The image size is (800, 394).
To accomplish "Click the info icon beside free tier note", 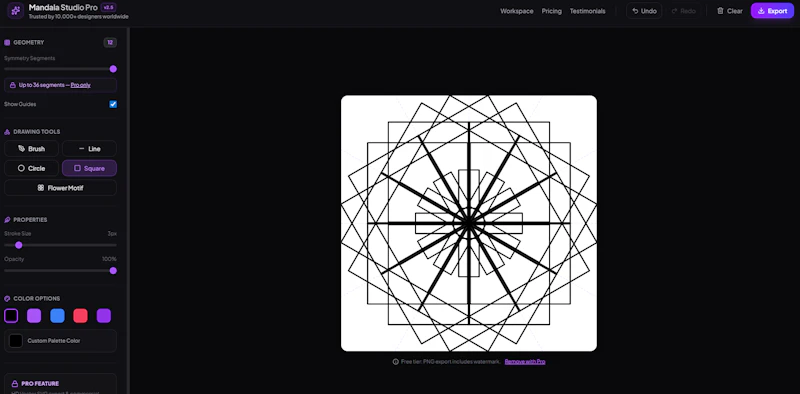I will pos(395,362).
